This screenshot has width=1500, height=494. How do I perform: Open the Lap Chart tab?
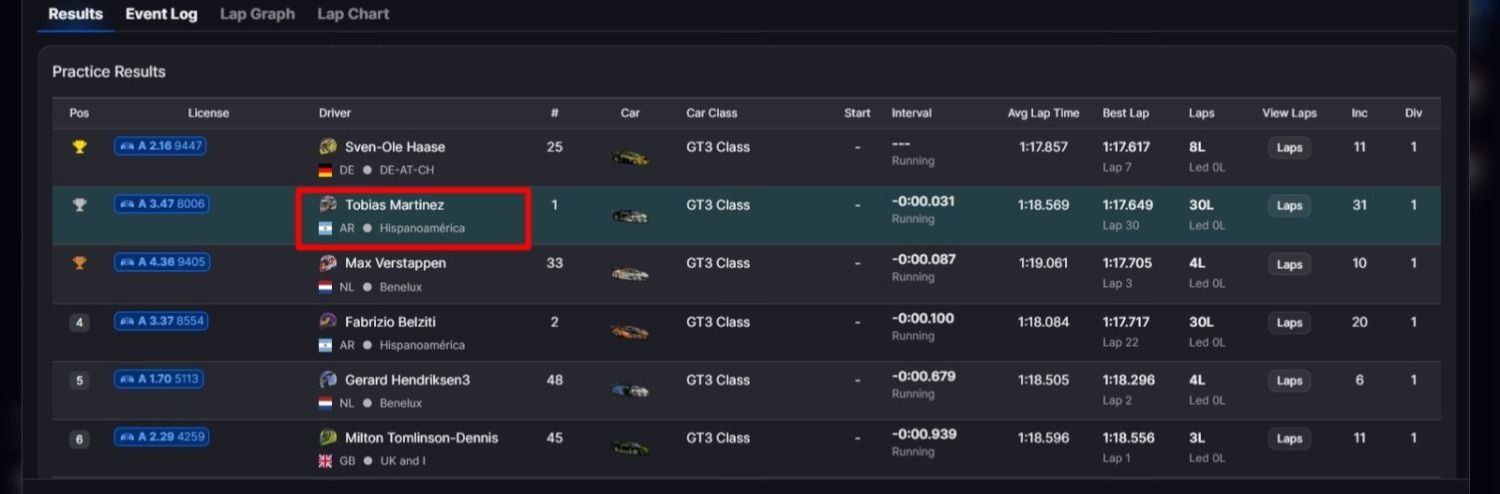pyautogui.click(x=353, y=14)
